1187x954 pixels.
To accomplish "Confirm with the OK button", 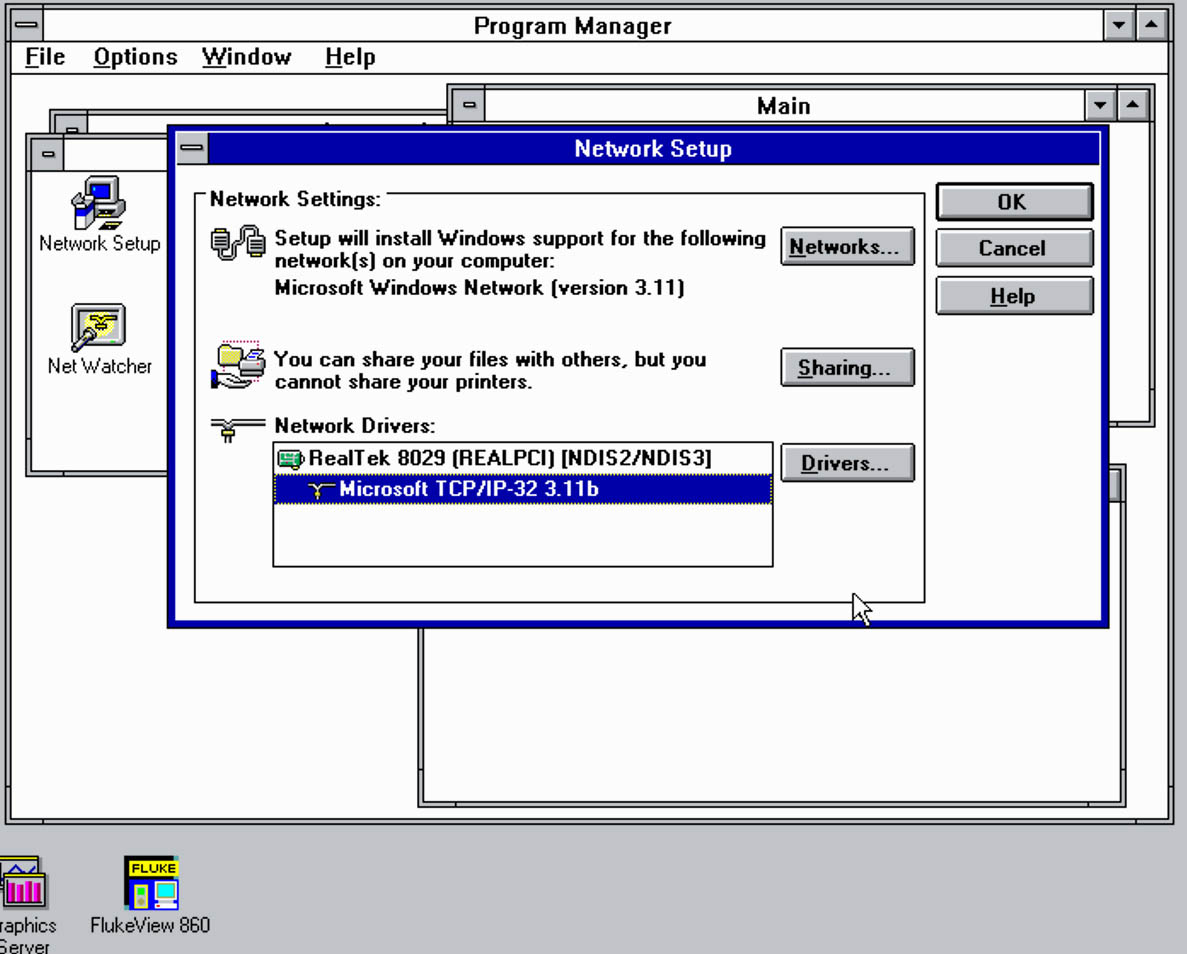I will (1014, 202).
